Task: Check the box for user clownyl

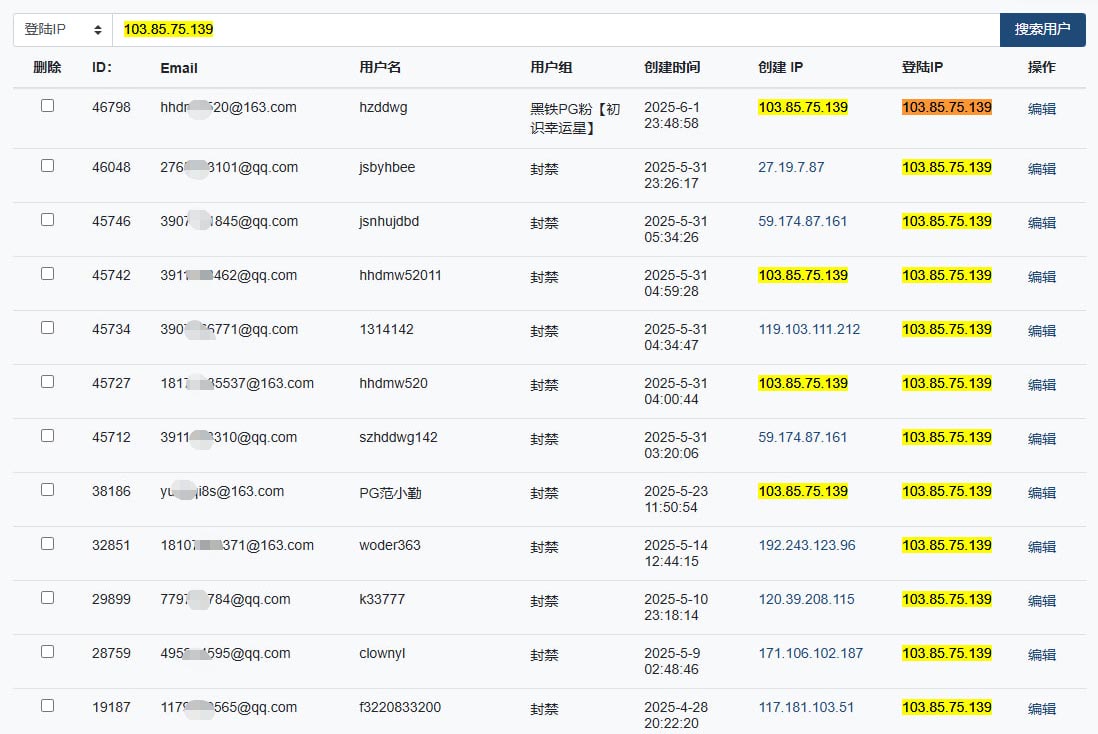Action: click(48, 651)
